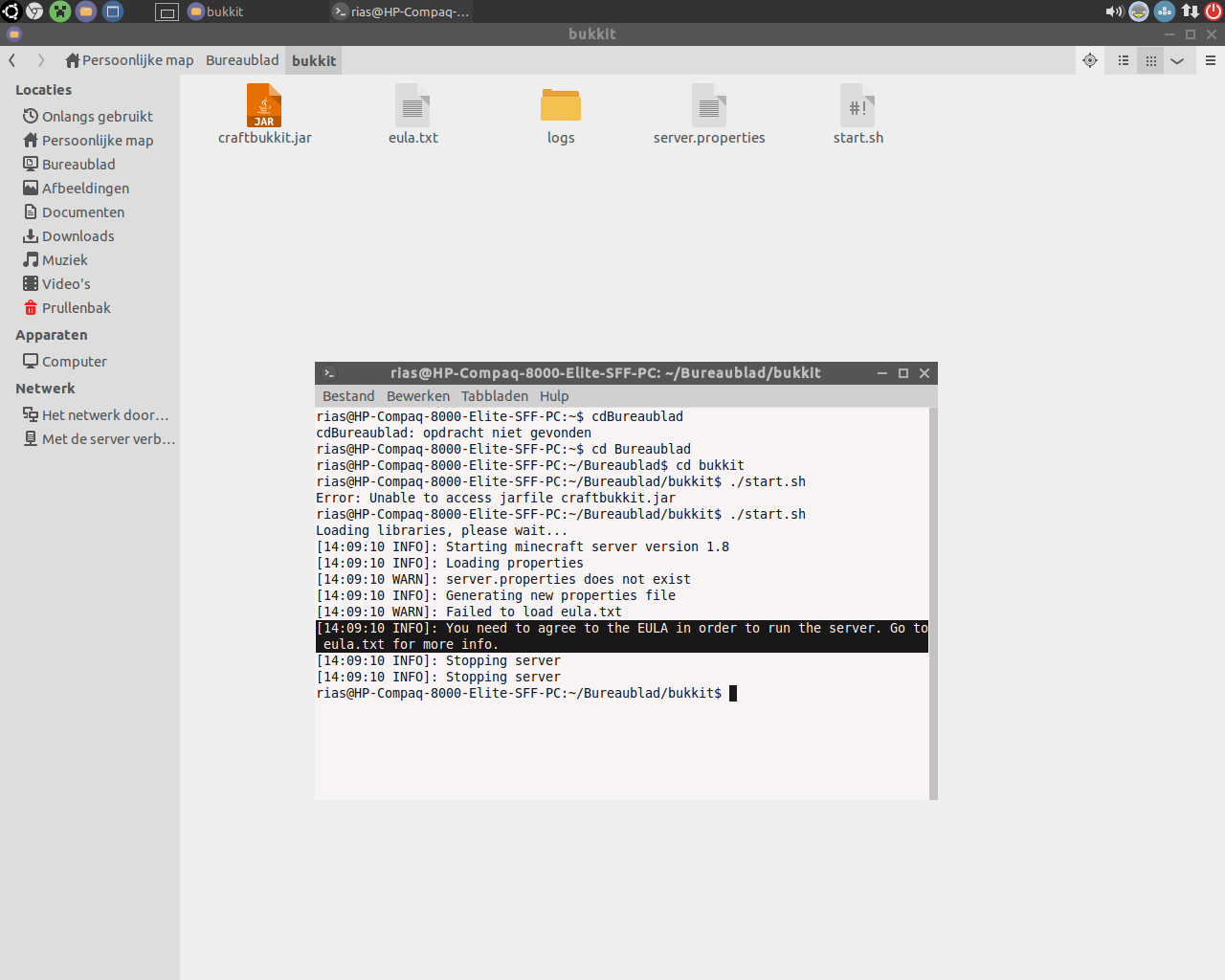Click the highlighted EULA message line

[x=622, y=636]
